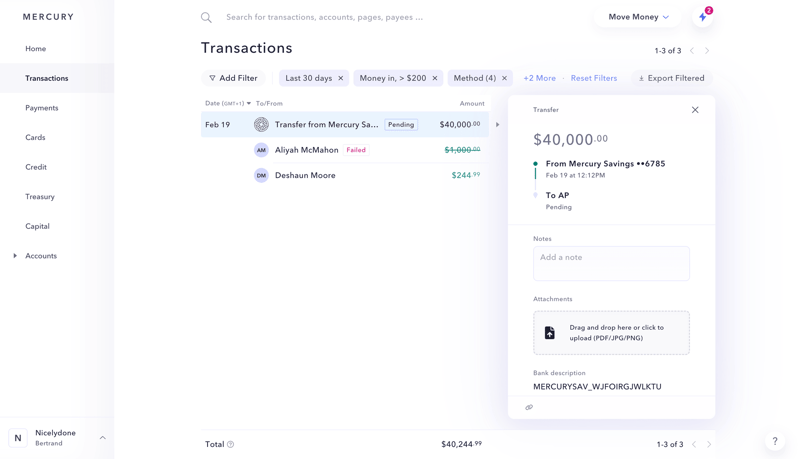Image resolution: width=800 pixels, height=459 pixels.
Task: Select the Deshaun Moore transaction row
Action: (x=345, y=175)
